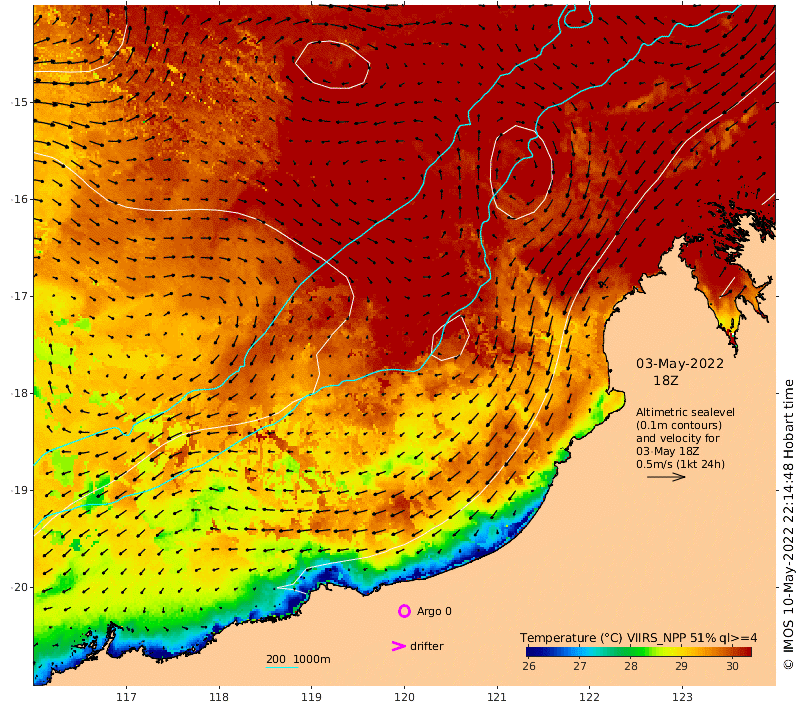Click the 0.5m/s velocity scale arrow
800x710 pixels.
[x=666, y=477]
